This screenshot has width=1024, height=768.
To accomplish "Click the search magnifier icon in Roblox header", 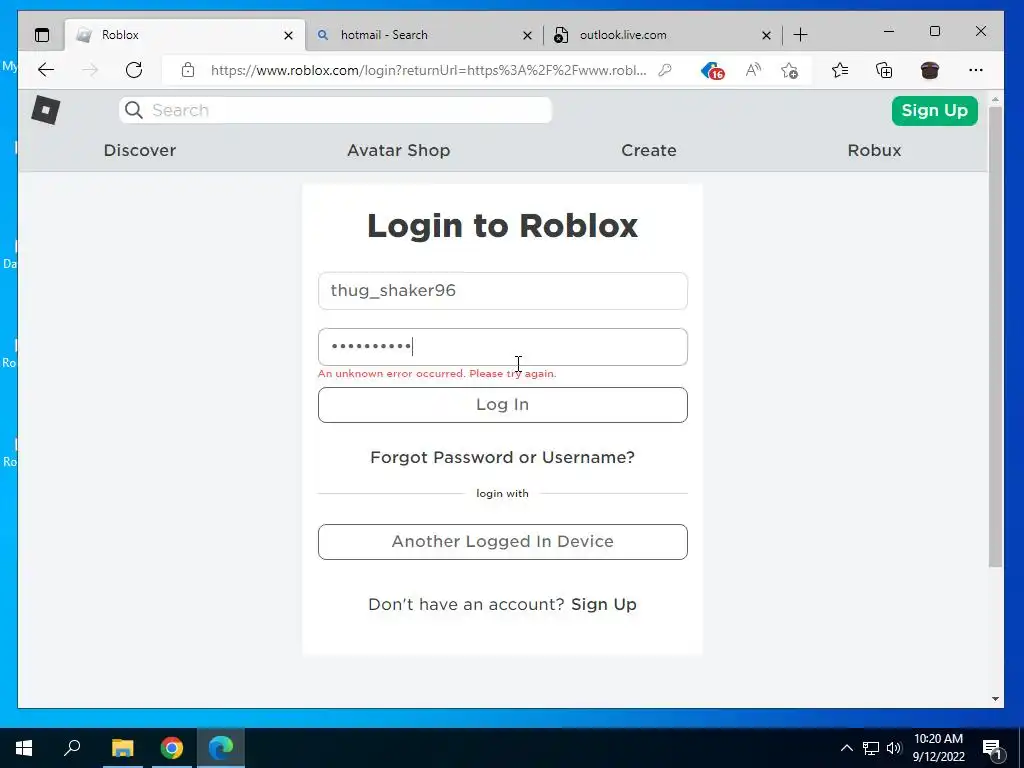I will pyautogui.click(x=133, y=110).
